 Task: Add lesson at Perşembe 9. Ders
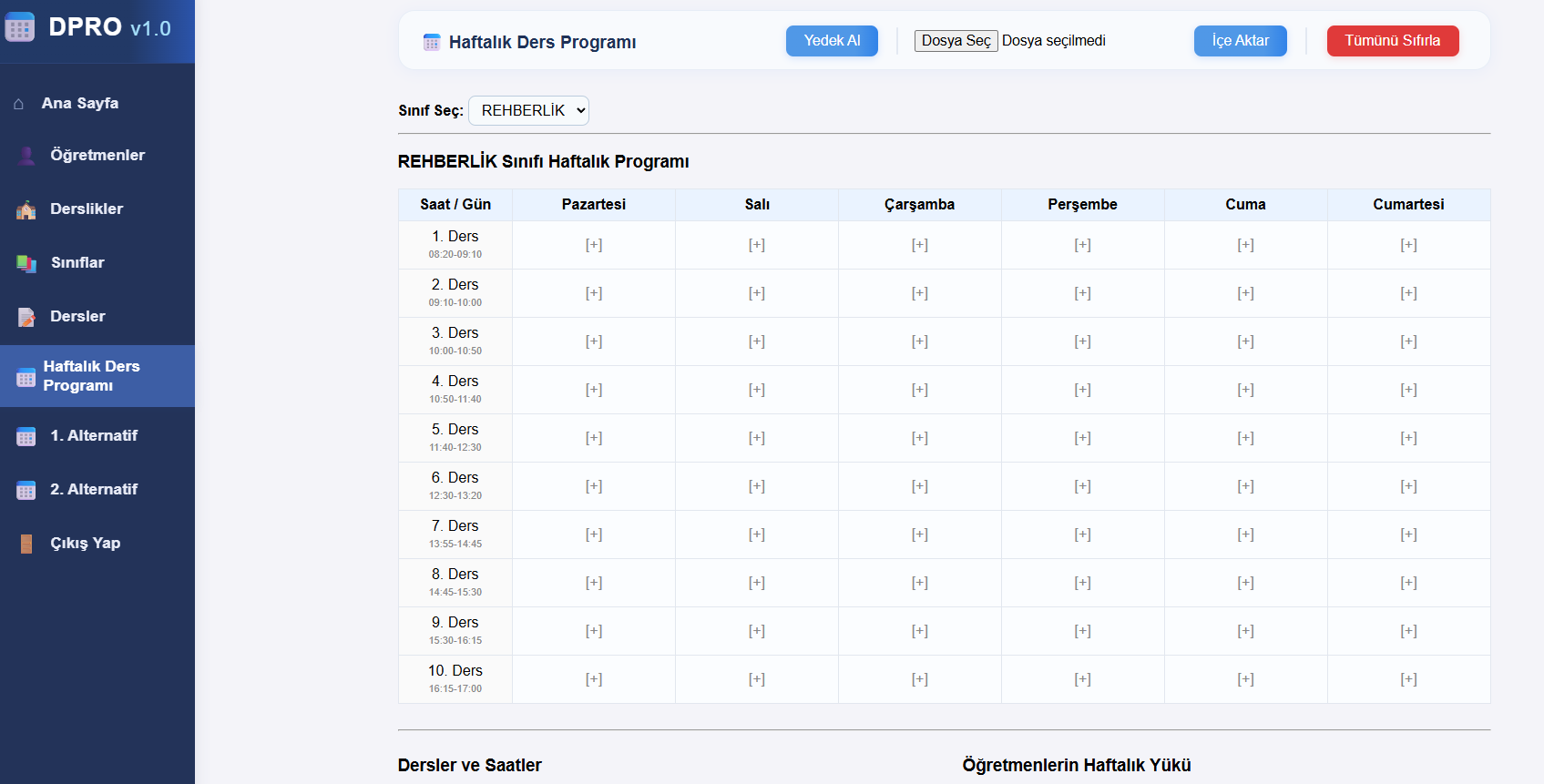click(1082, 631)
